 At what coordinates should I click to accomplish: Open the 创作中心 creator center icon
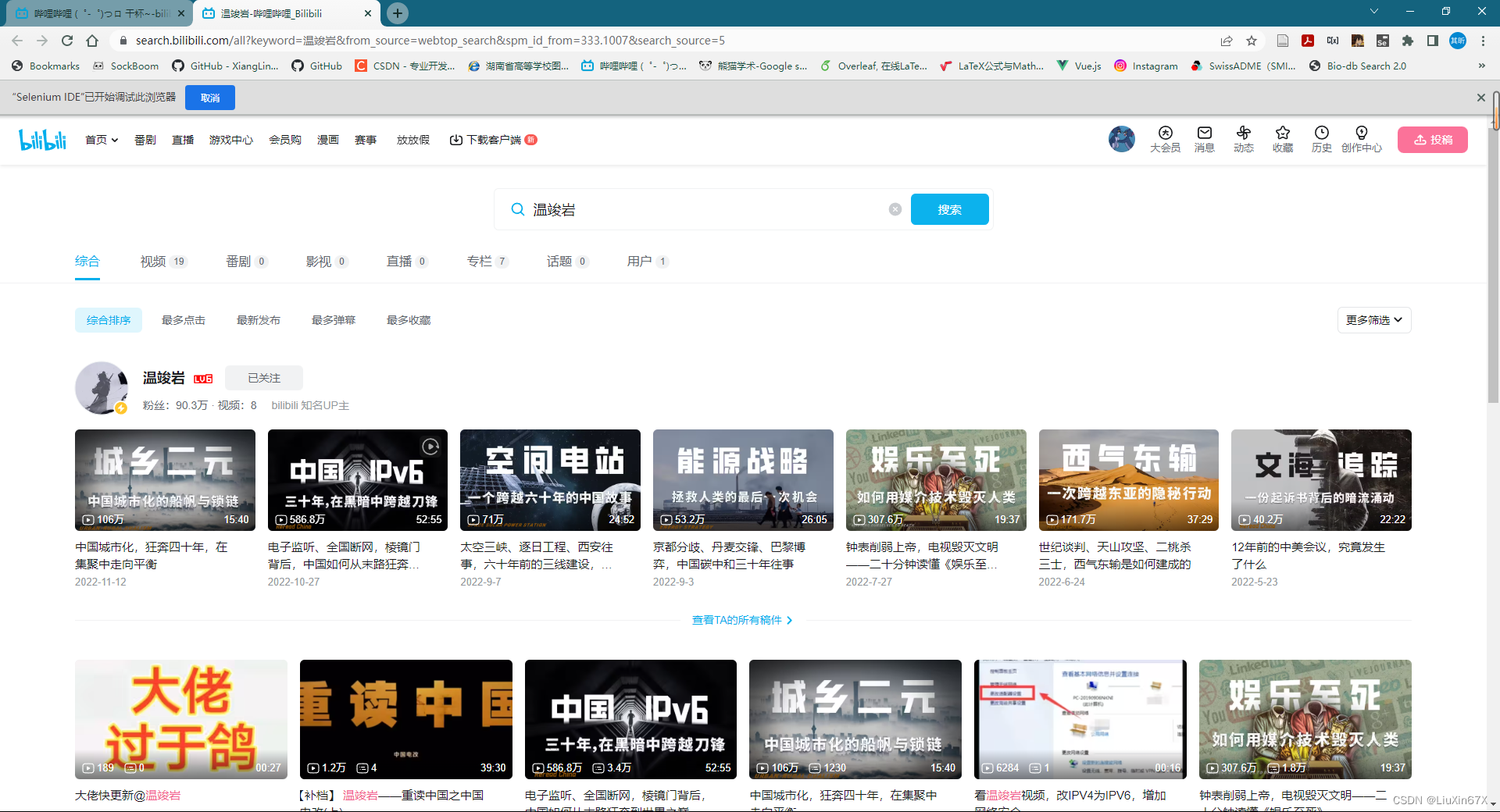pyautogui.click(x=1362, y=139)
